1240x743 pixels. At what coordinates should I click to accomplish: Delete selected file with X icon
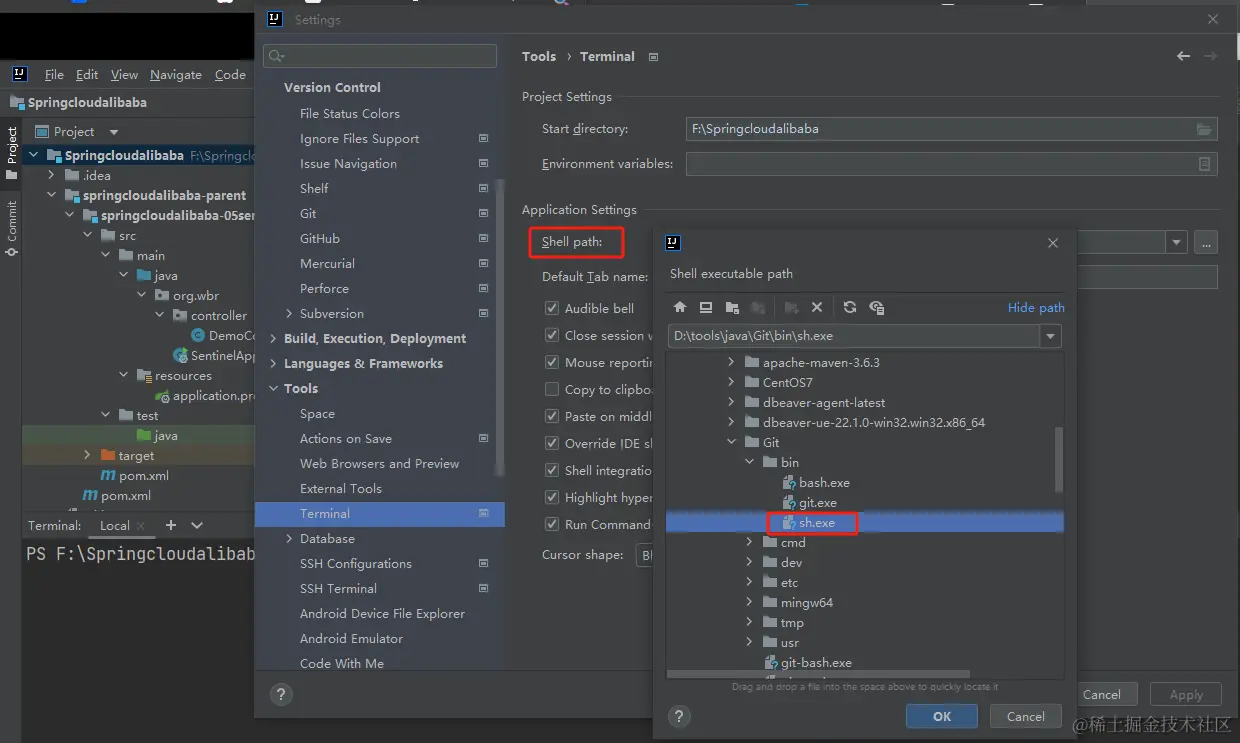click(817, 308)
